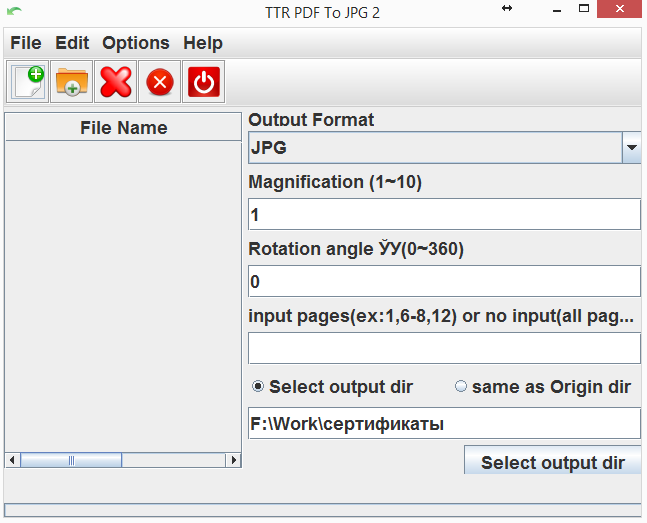Viewport: 647px width, 523px height.
Task: Click the input pages text field
Action: tap(444, 348)
